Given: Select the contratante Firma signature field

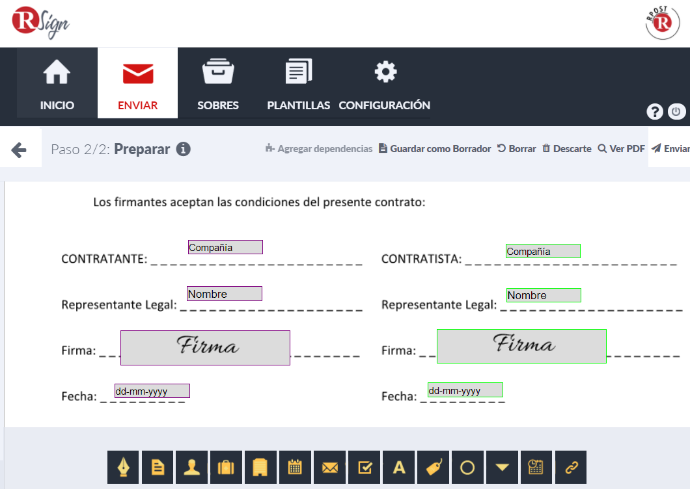Looking at the screenshot, I should point(205,347).
